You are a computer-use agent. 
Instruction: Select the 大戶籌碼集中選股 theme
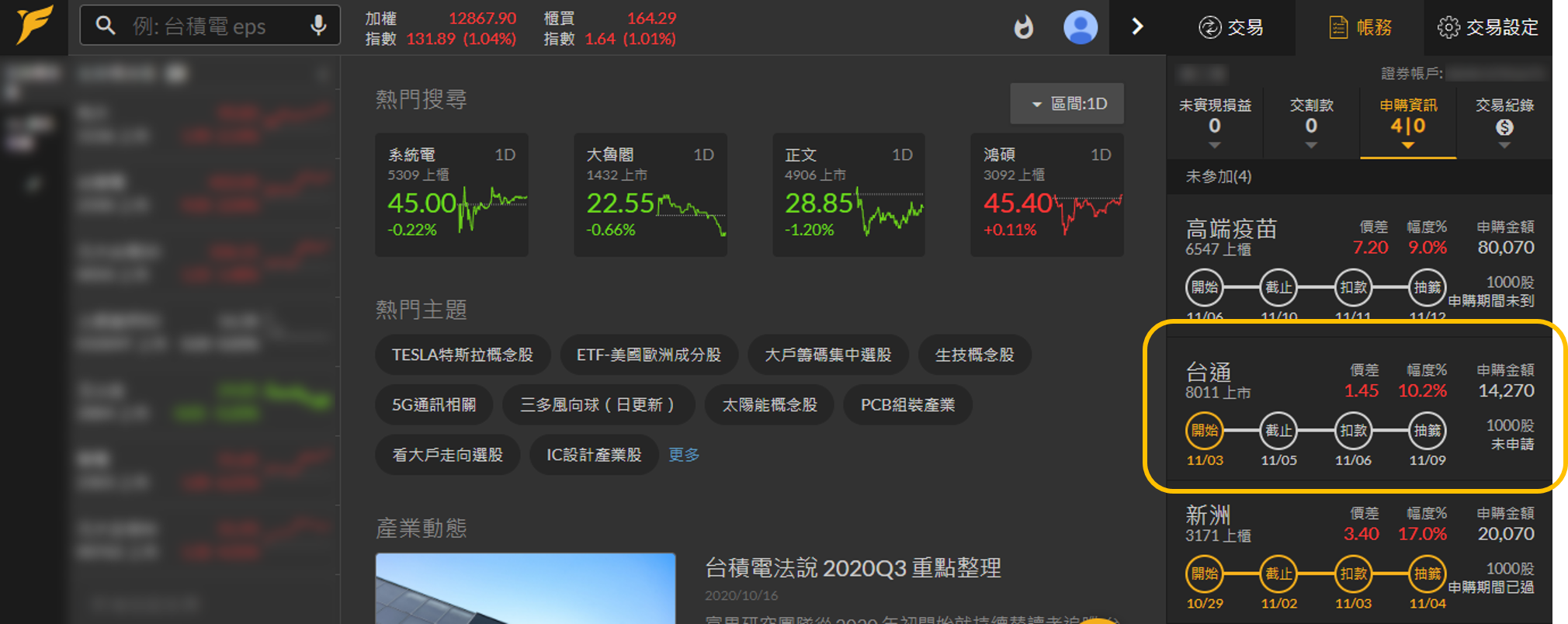pos(828,355)
